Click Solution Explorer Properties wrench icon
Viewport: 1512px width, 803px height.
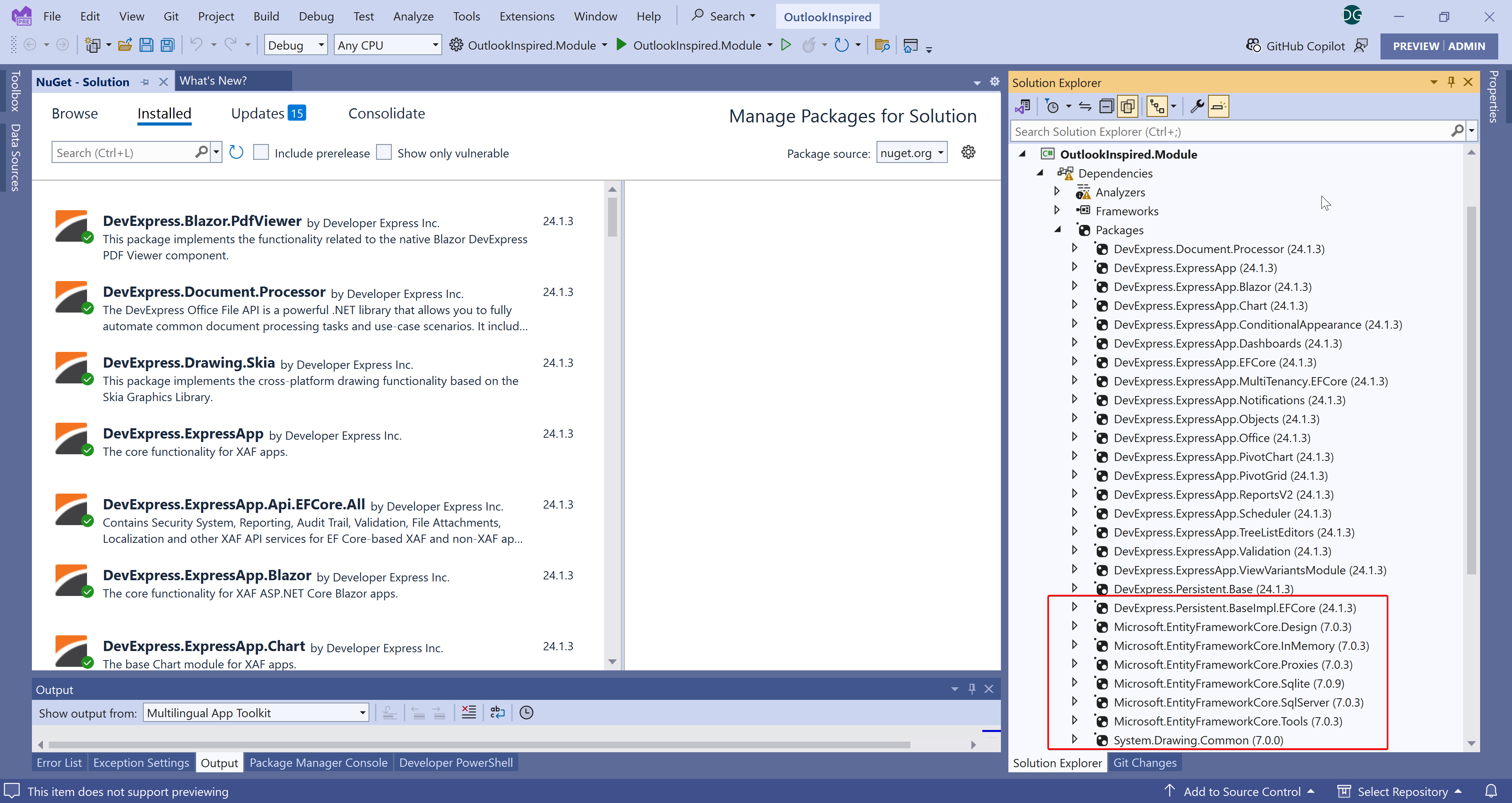coord(1197,106)
